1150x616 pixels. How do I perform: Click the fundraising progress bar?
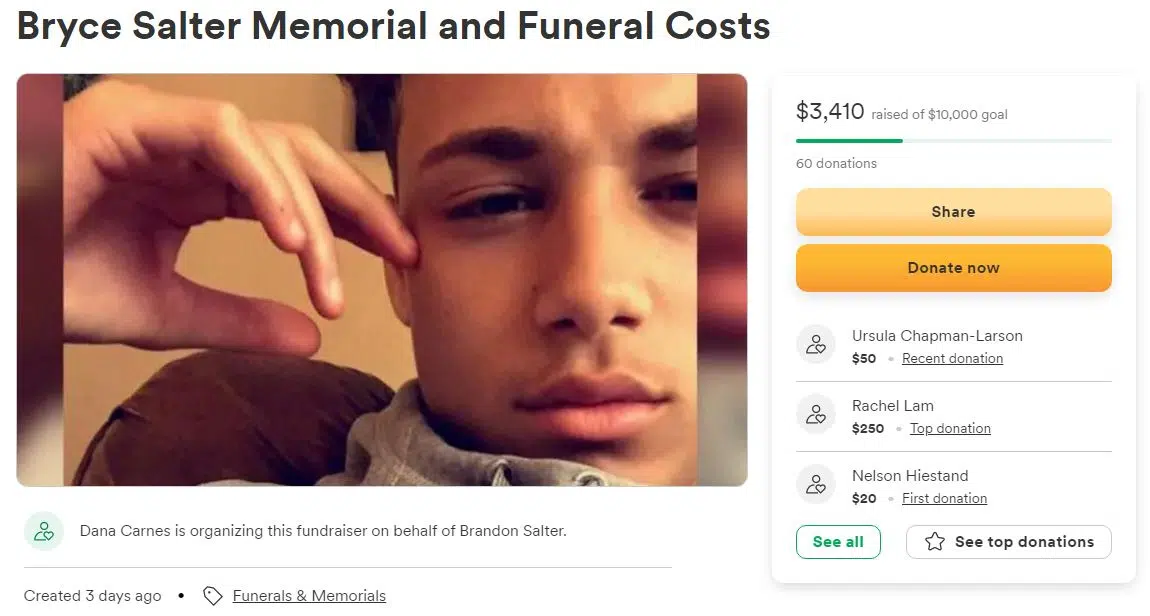(953, 141)
